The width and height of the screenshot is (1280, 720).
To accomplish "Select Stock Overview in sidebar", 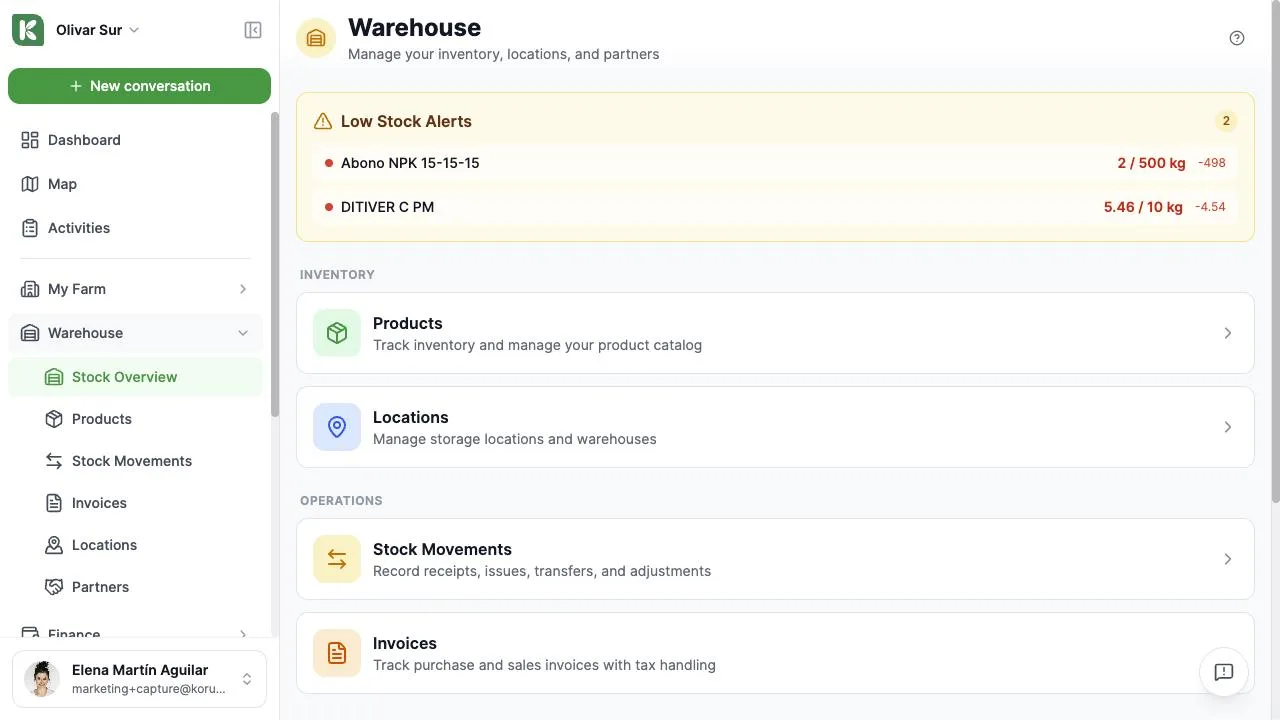I will pyautogui.click(x=135, y=377).
